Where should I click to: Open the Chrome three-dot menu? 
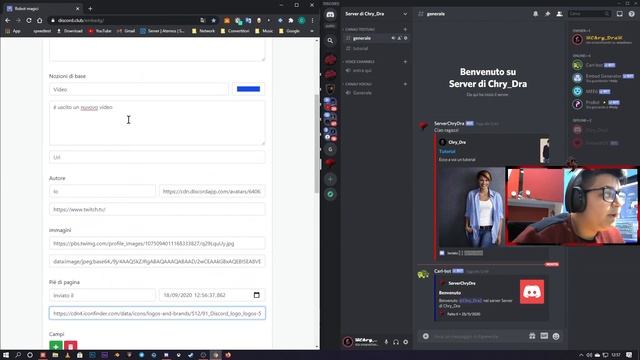point(312,20)
